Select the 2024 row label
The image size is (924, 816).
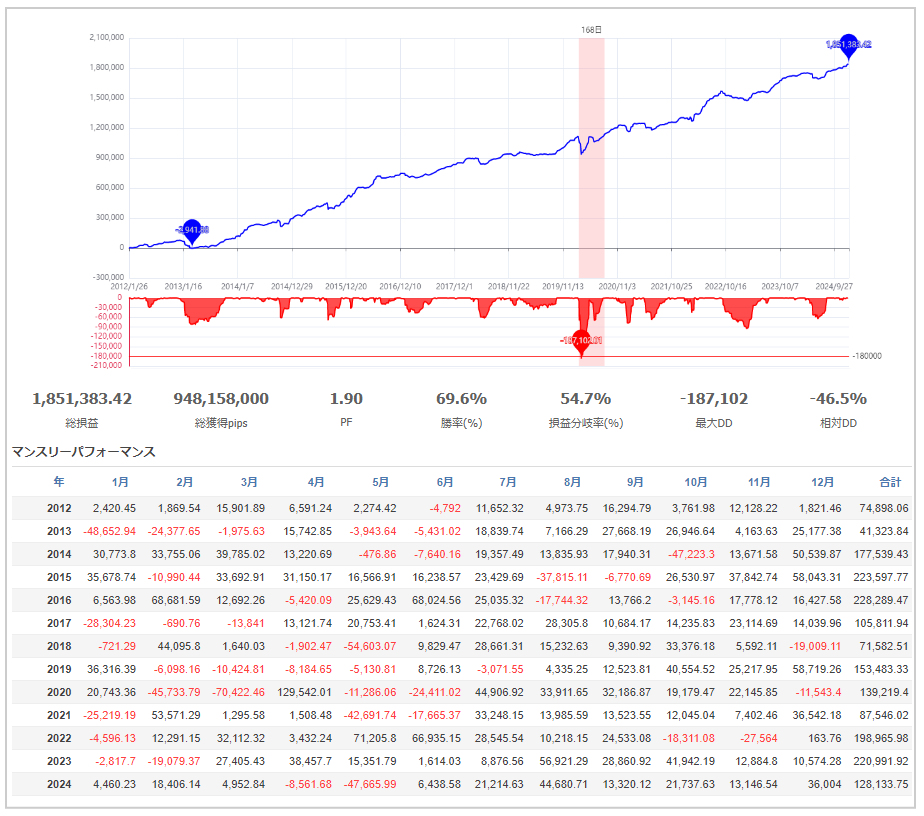click(59, 783)
